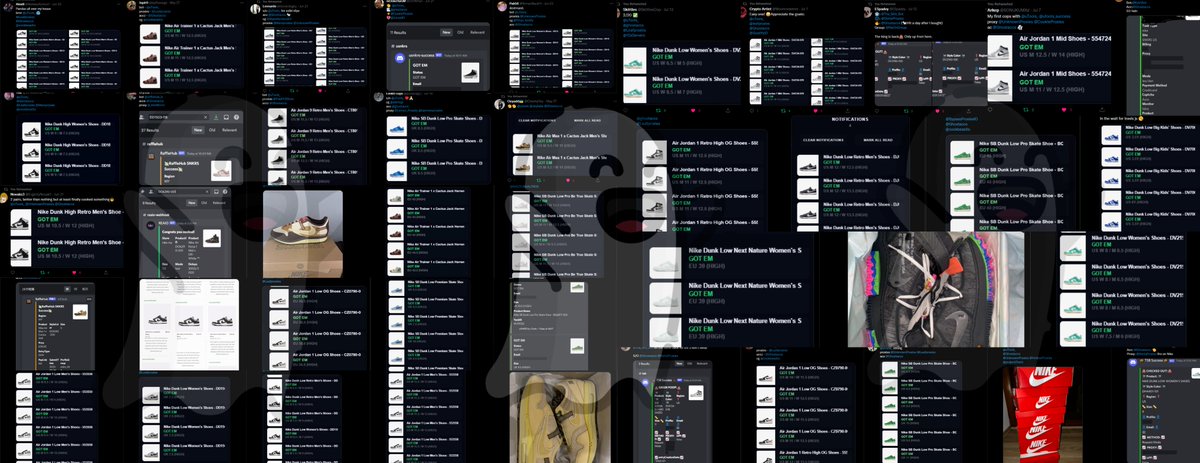Viewport: 1200px width, 463px height.
Task: Click the bot avatar in the 11 Results panel
Action: [x=400, y=58]
